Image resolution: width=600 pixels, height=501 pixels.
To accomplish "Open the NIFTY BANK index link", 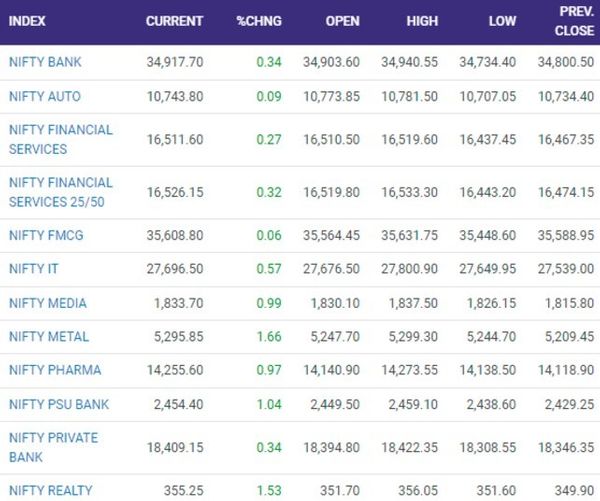I will tap(45, 62).
